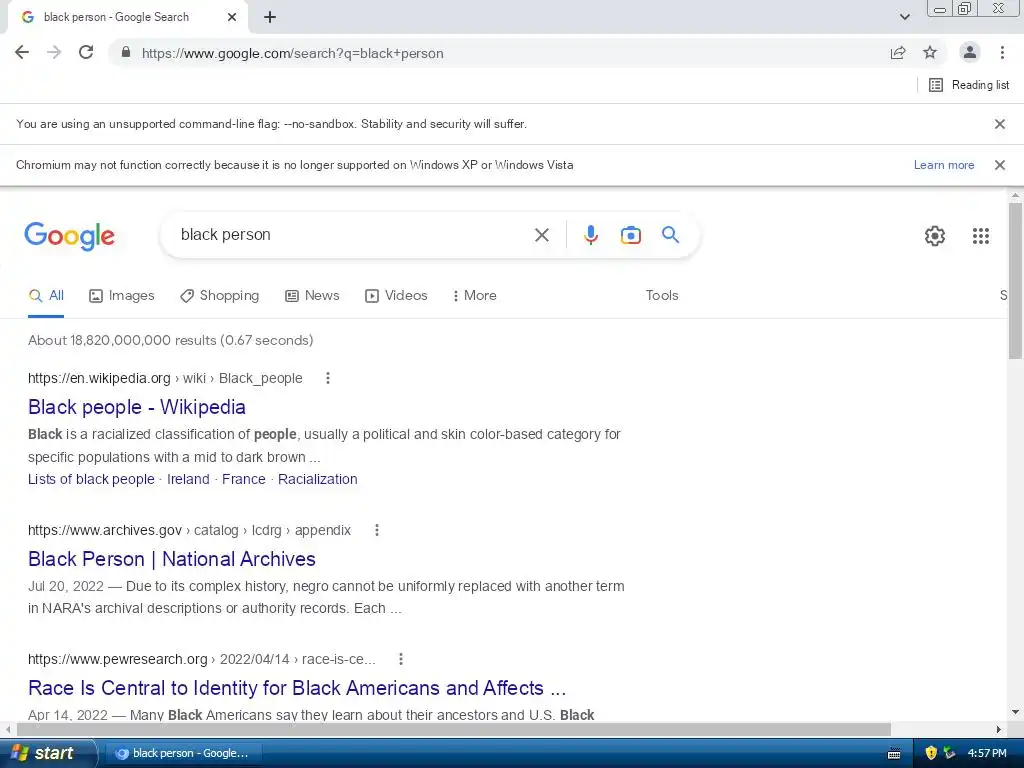Expand the More search categories menu
1024x768 pixels.
click(475, 296)
